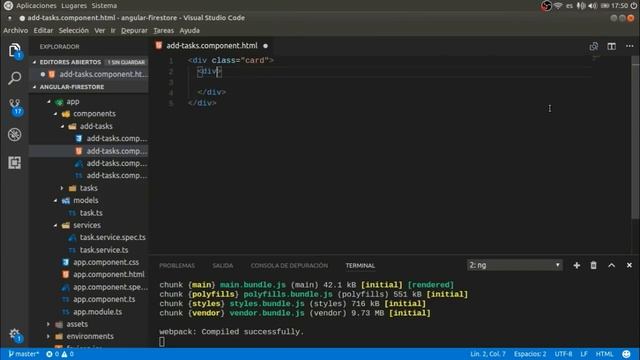Collapse the models folder
Screen dimensions: 640x360
[56, 200]
